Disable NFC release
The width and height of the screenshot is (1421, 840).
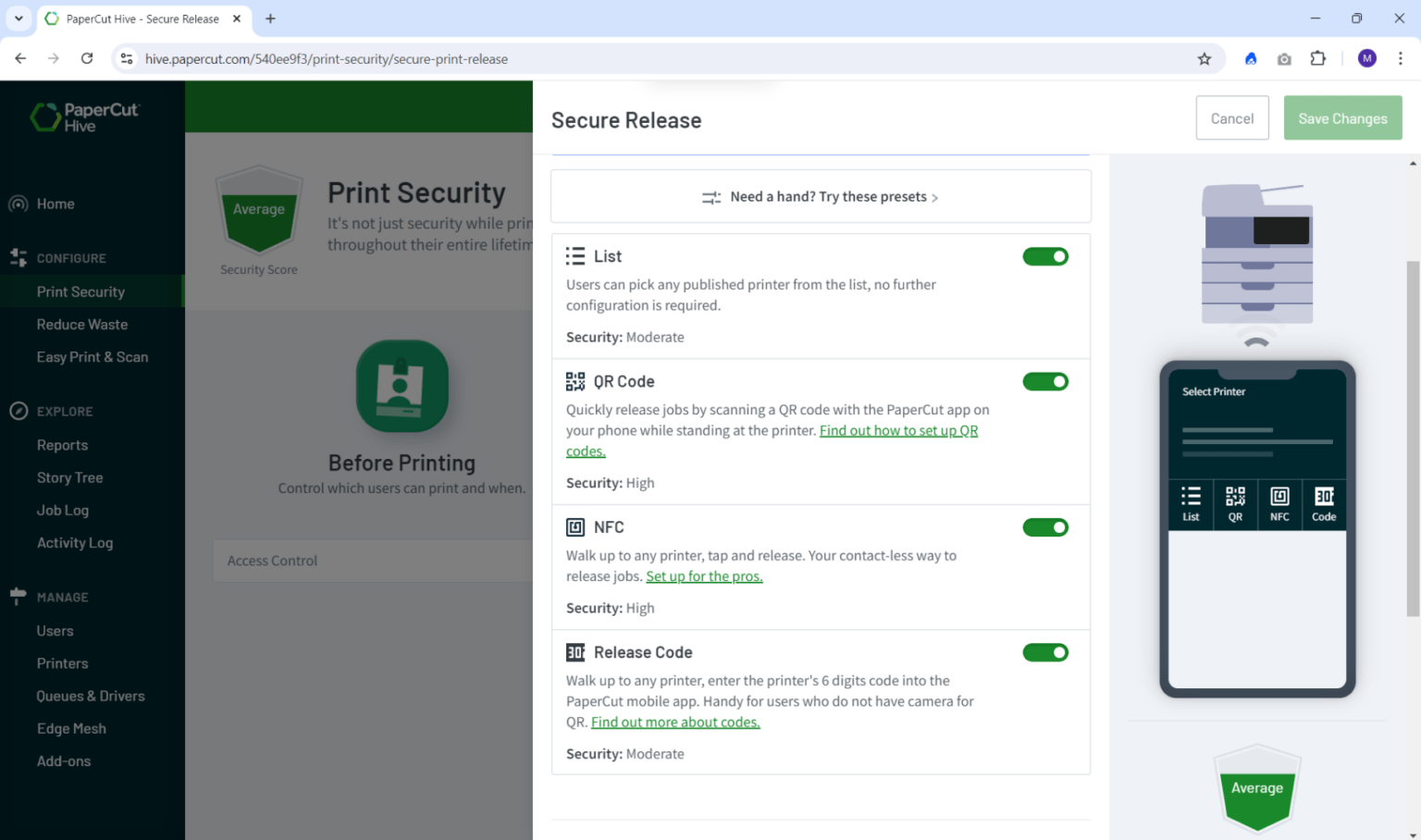click(x=1045, y=527)
